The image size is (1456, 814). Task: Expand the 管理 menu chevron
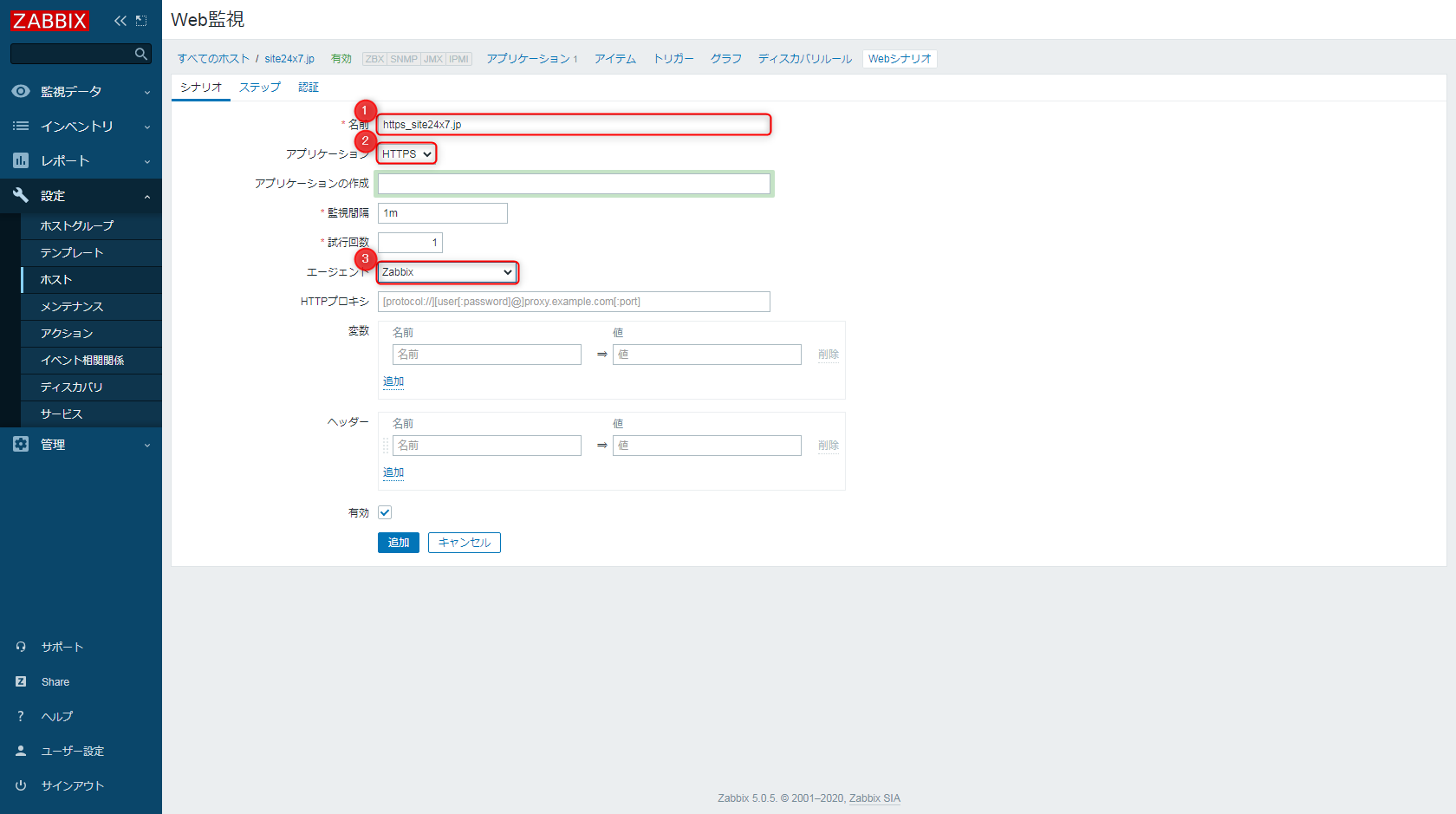147,445
